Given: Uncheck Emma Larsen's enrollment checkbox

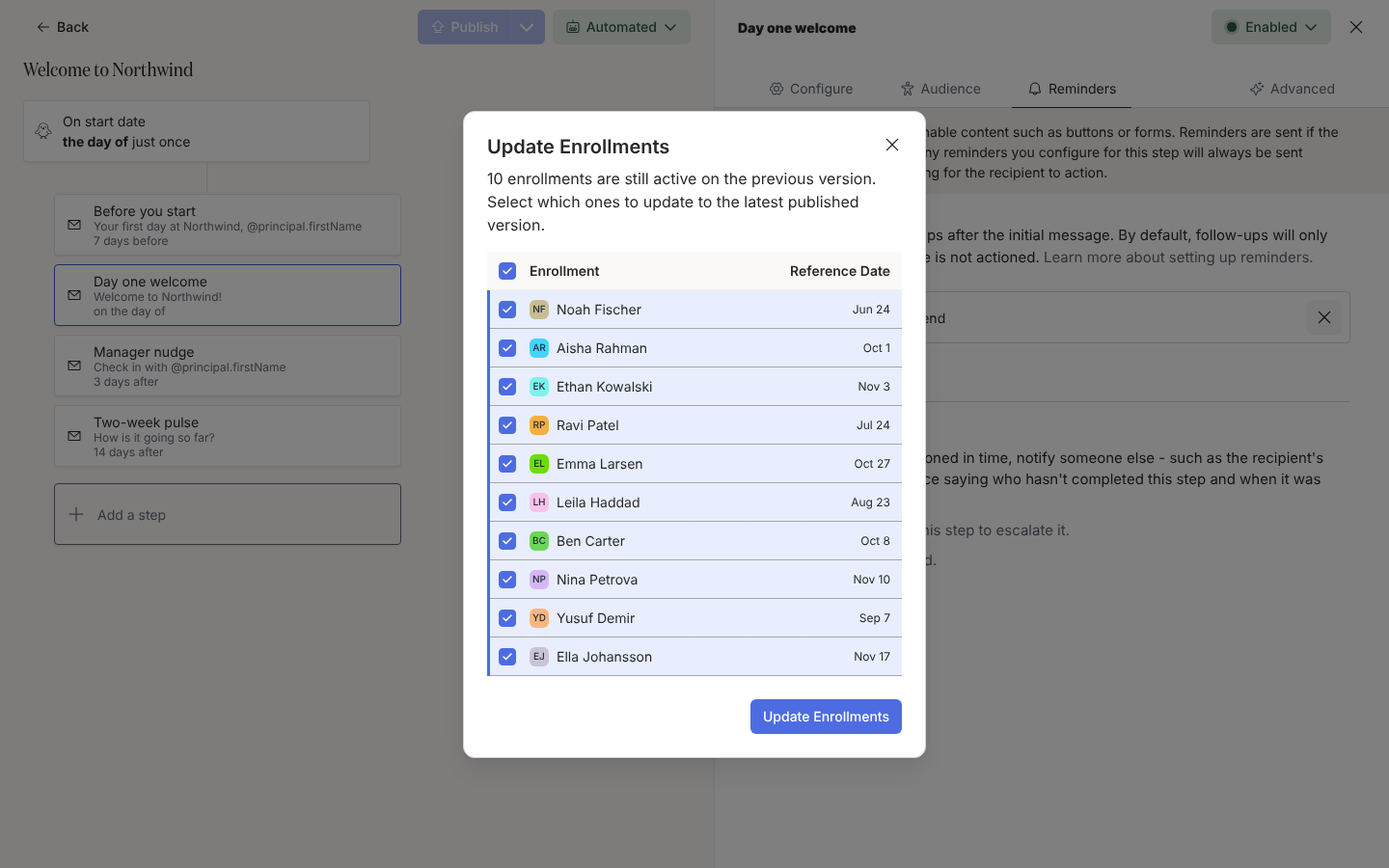Looking at the screenshot, I should click(x=507, y=464).
